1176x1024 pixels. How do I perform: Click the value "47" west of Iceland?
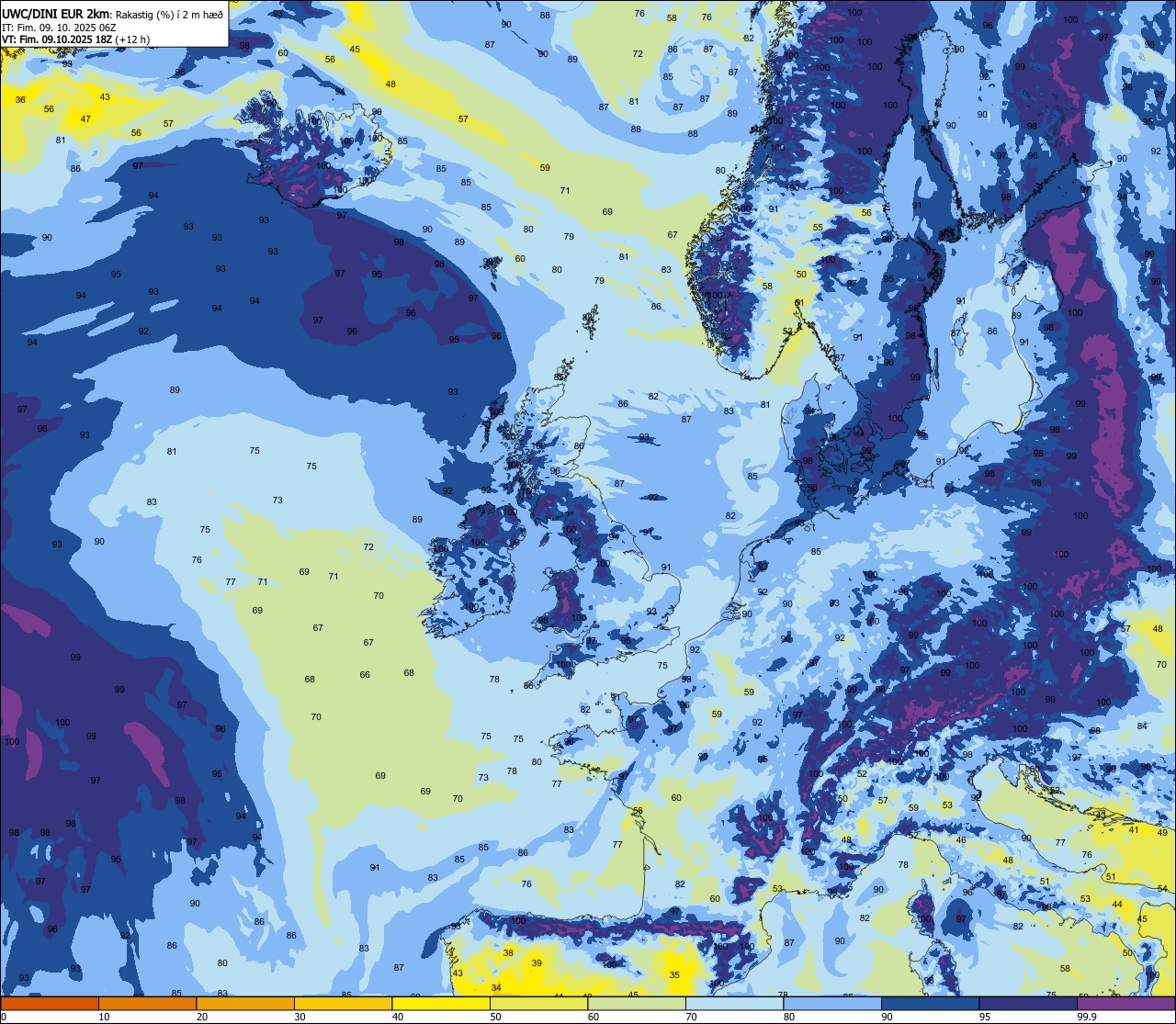(x=85, y=118)
